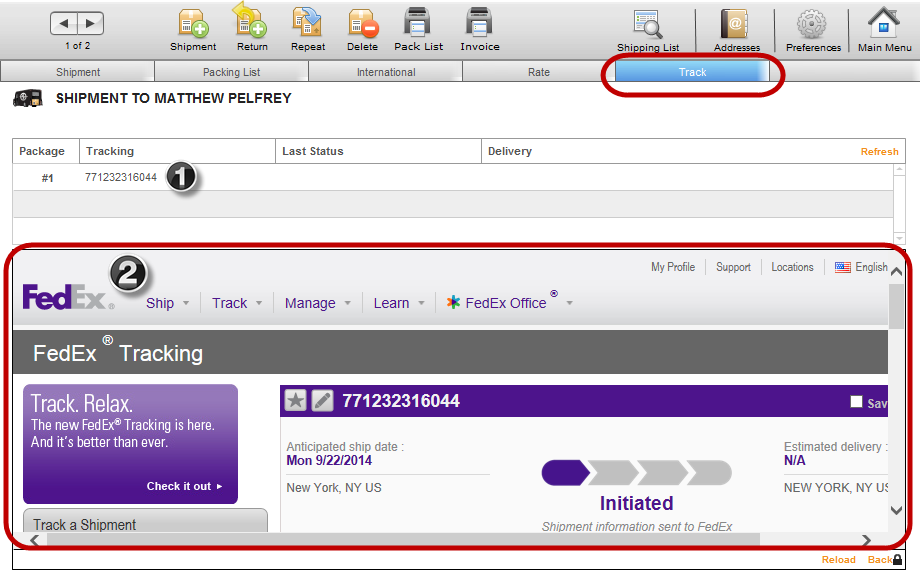Expand the FedEx Ship menu
920x576 pixels.
167,303
